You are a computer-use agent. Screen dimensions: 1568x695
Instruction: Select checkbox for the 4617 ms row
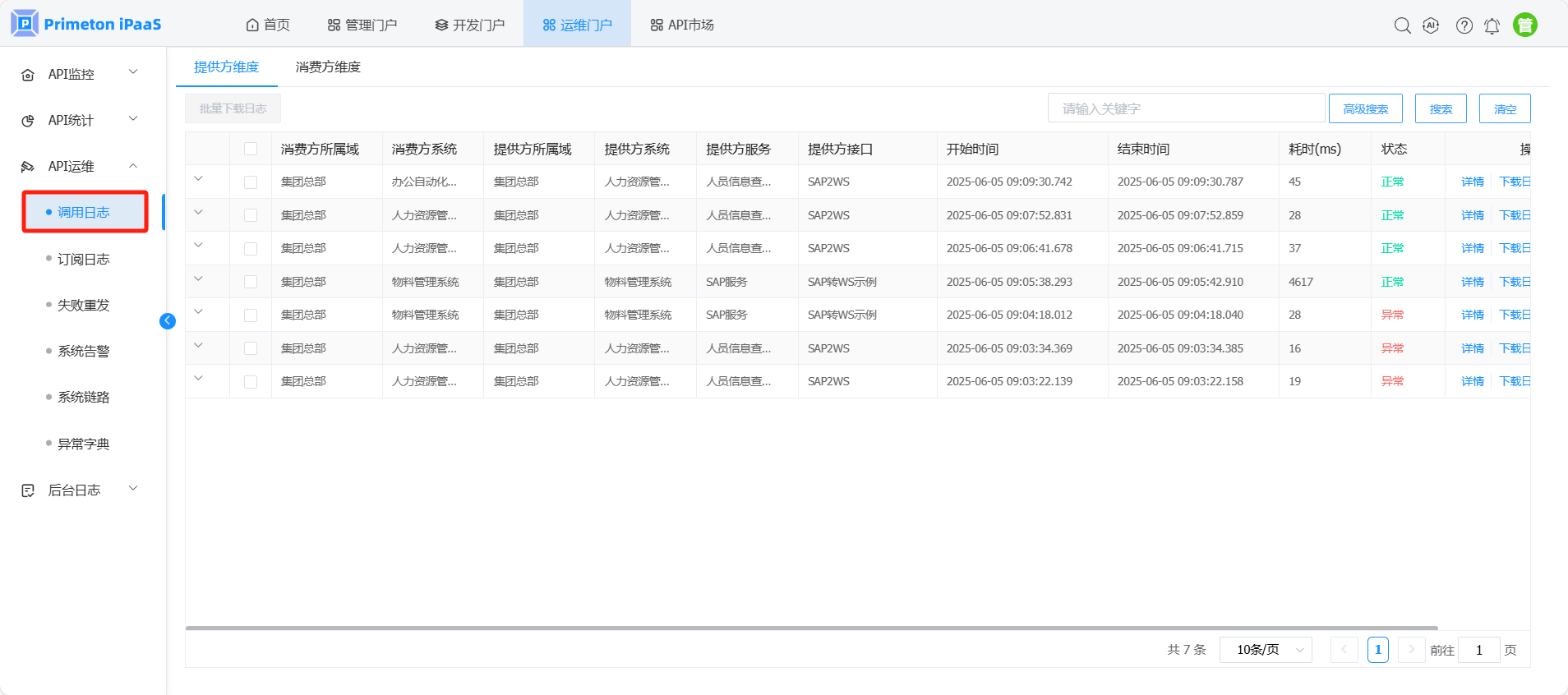pyautogui.click(x=251, y=282)
